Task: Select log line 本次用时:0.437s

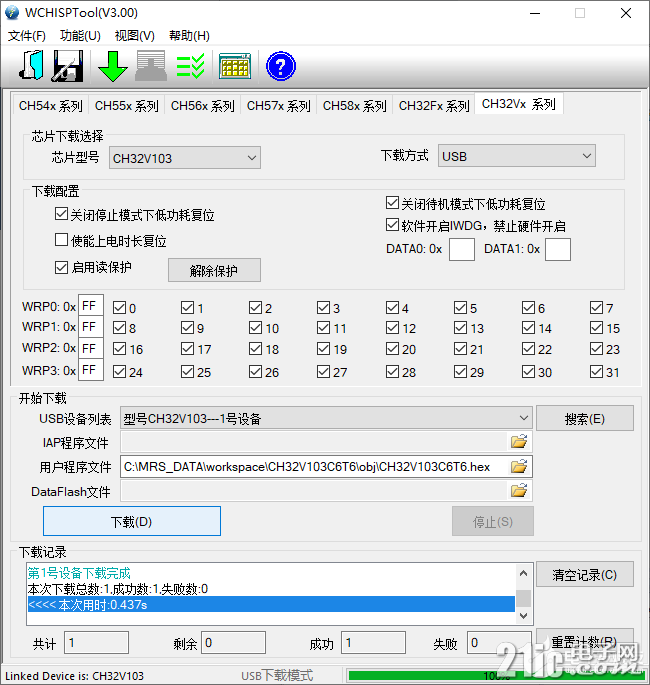Action: coord(271,604)
